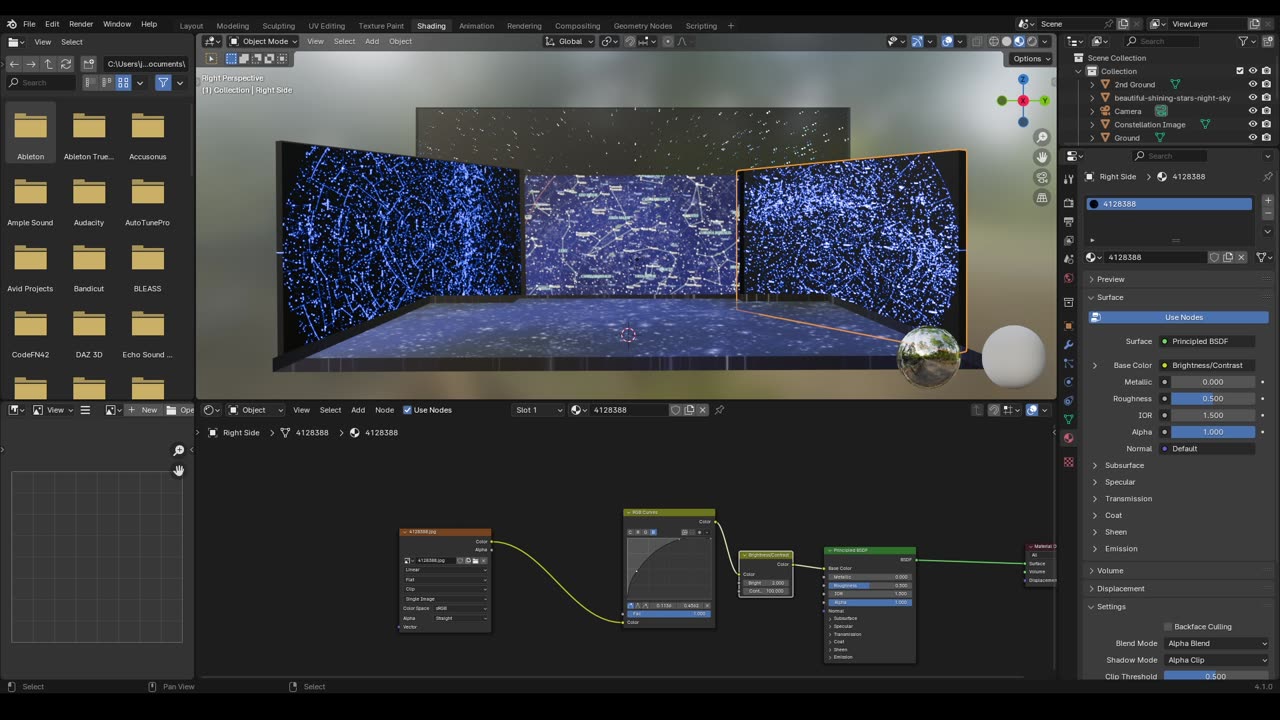Open the Blend Mode dropdown
This screenshot has width=1280, height=720.
(1216, 644)
